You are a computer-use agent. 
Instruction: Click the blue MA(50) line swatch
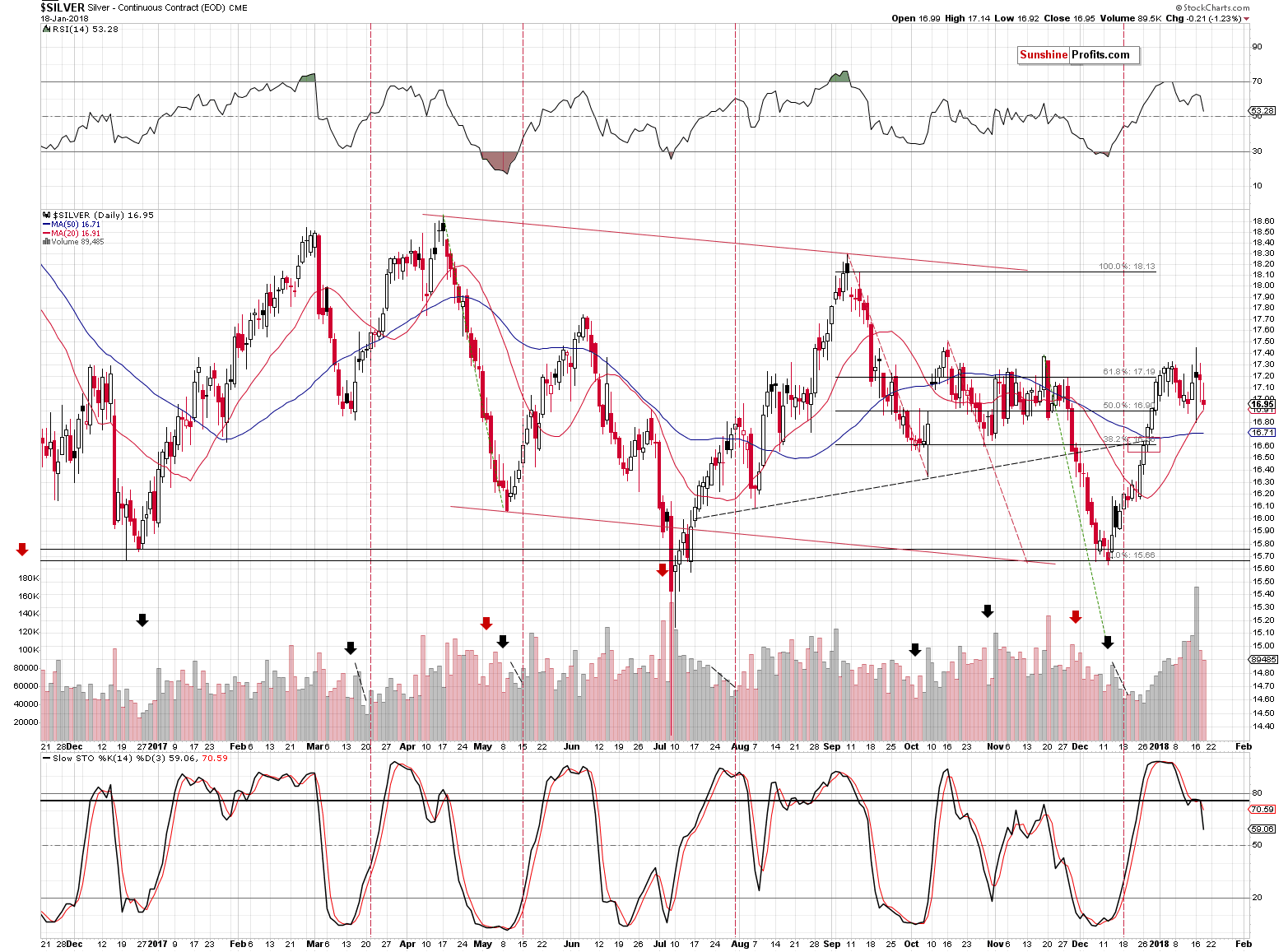coord(46,225)
